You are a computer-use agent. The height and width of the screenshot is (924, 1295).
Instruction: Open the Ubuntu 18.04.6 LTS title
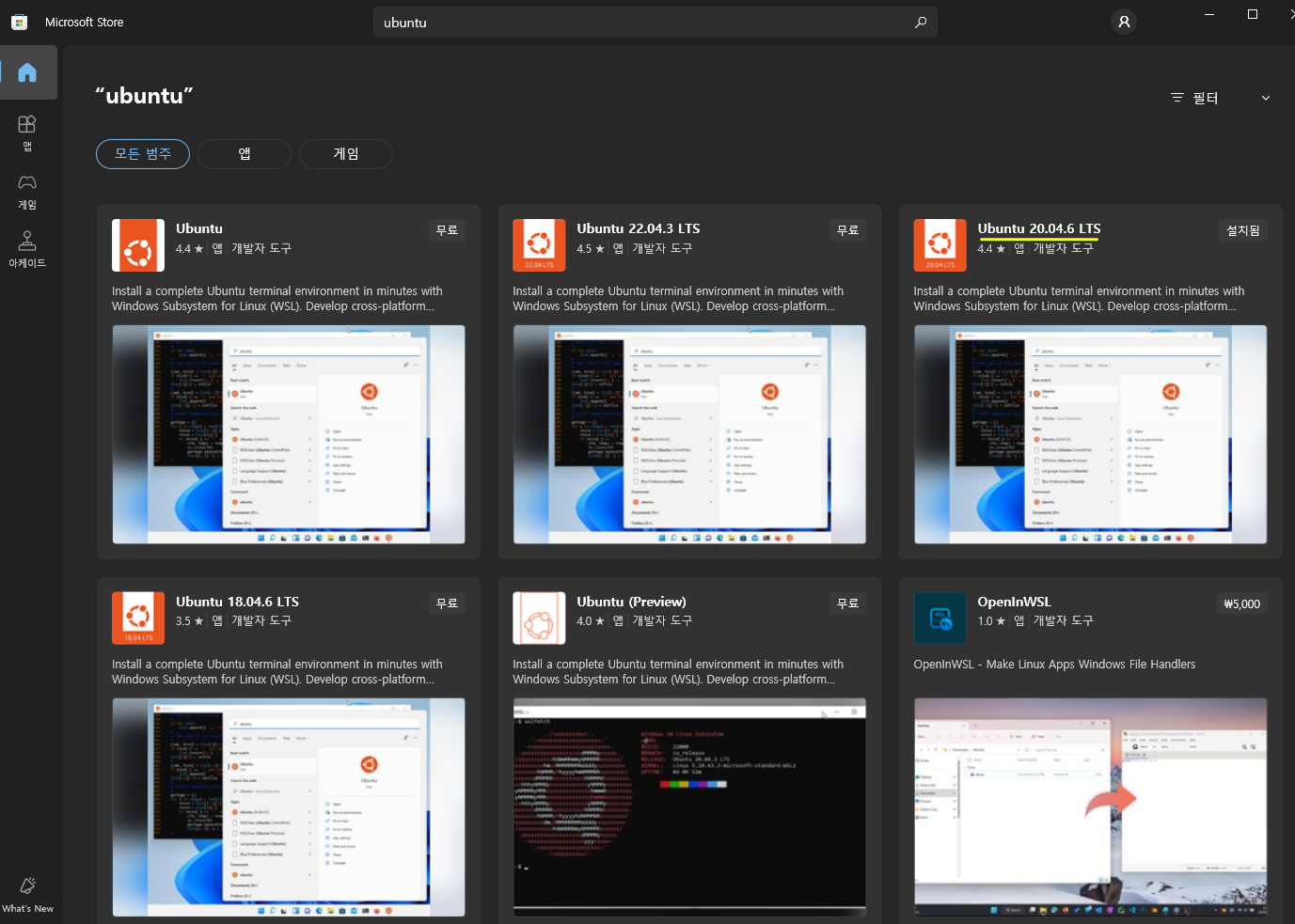[237, 602]
